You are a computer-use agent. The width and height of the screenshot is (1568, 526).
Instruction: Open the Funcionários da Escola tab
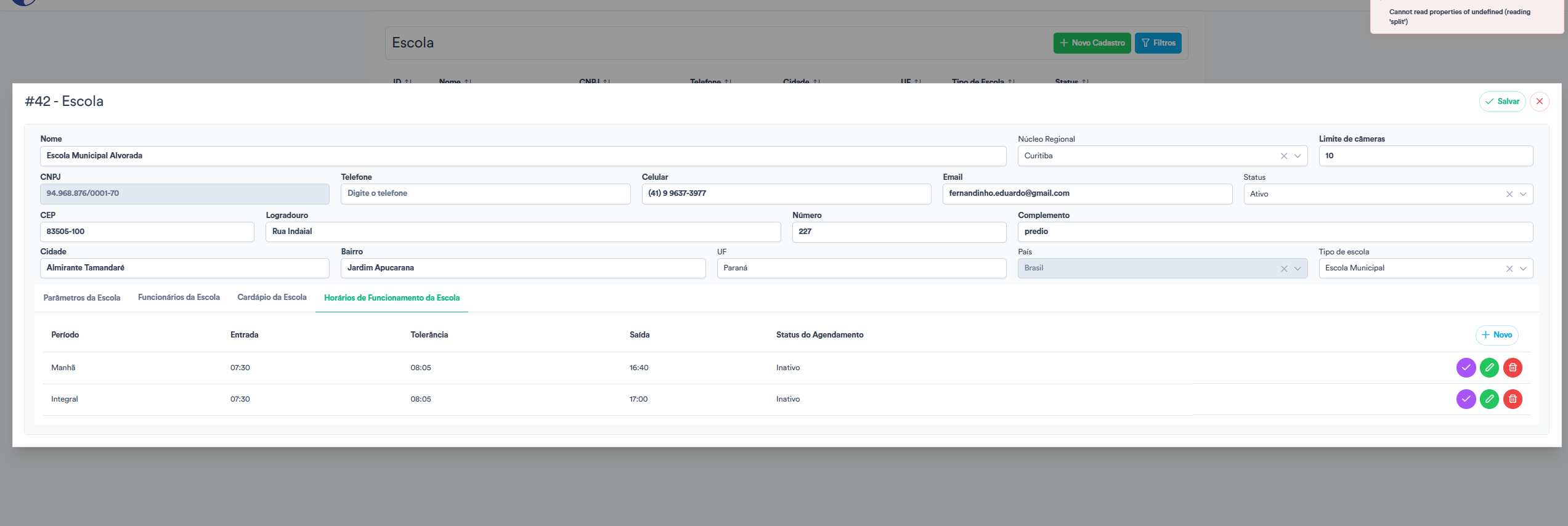pyautogui.click(x=179, y=297)
